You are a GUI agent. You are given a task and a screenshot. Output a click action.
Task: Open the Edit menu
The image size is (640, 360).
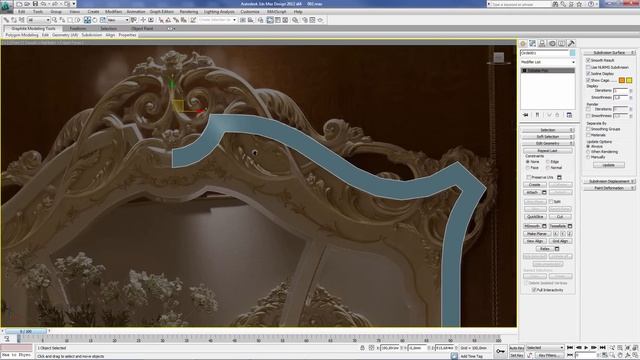[x=21, y=12]
